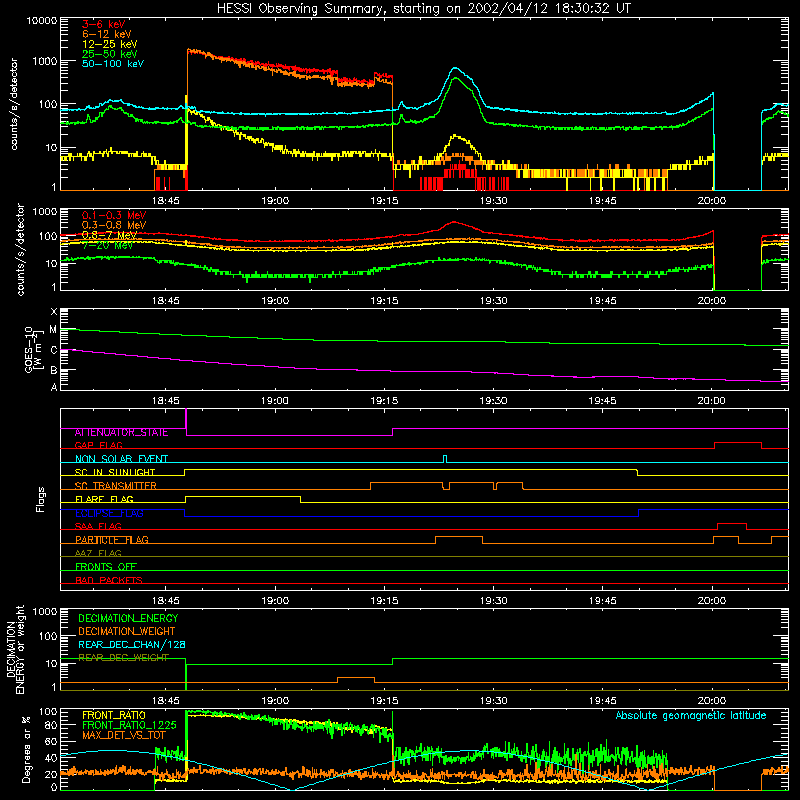Select the SC_TRANSMITTER flag label
The width and height of the screenshot is (800, 800).
point(116,486)
